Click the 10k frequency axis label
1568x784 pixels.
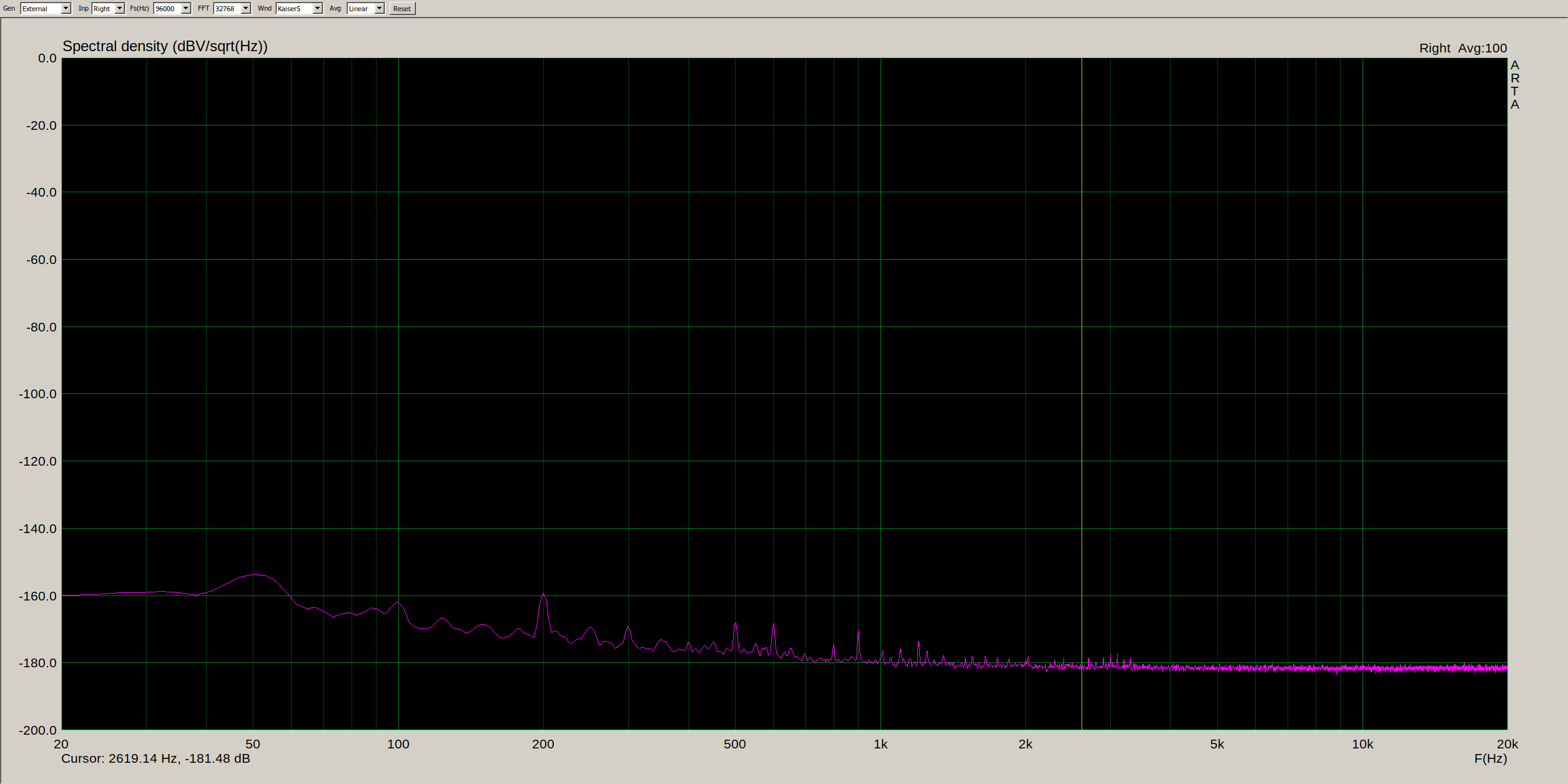pos(1362,744)
